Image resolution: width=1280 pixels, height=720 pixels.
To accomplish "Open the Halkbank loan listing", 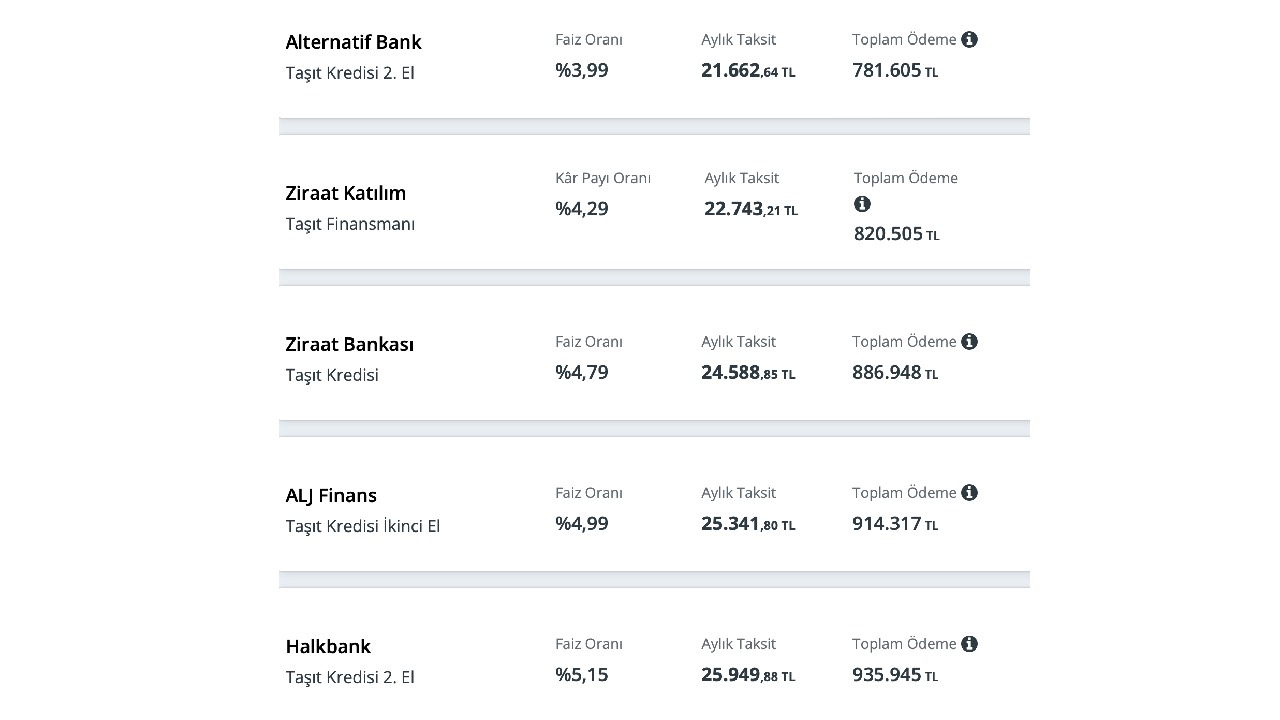I will [328, 646].
